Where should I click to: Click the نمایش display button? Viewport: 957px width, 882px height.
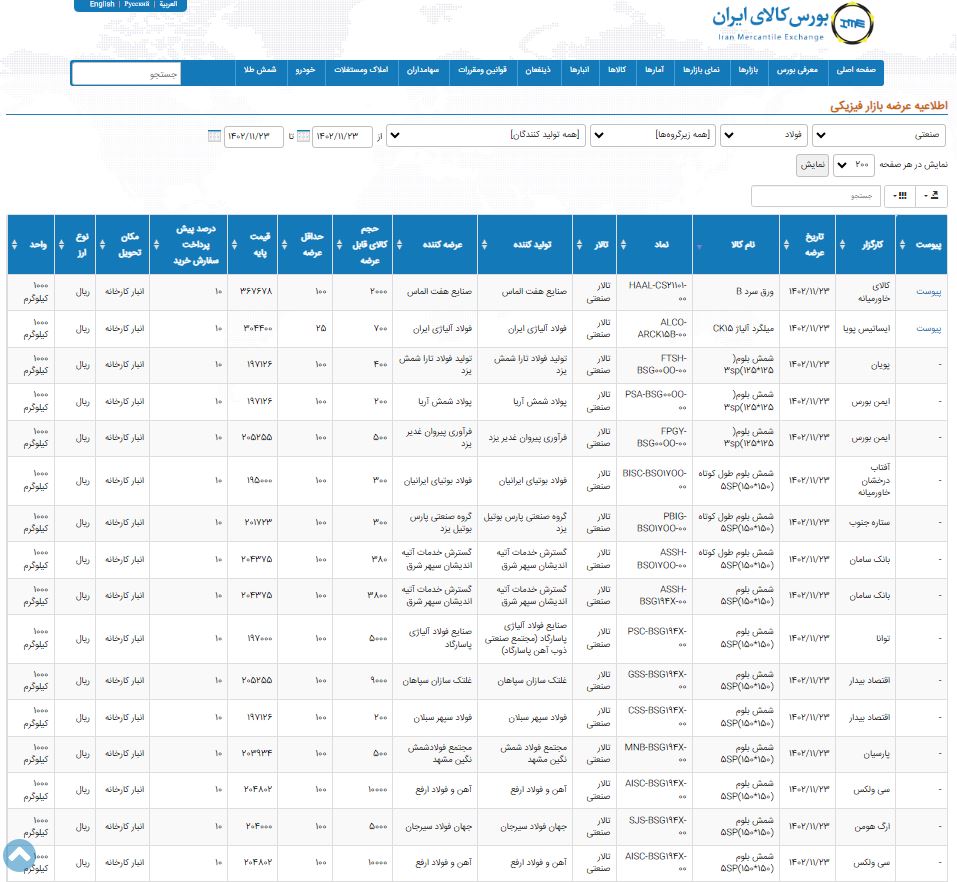[812, 165]
